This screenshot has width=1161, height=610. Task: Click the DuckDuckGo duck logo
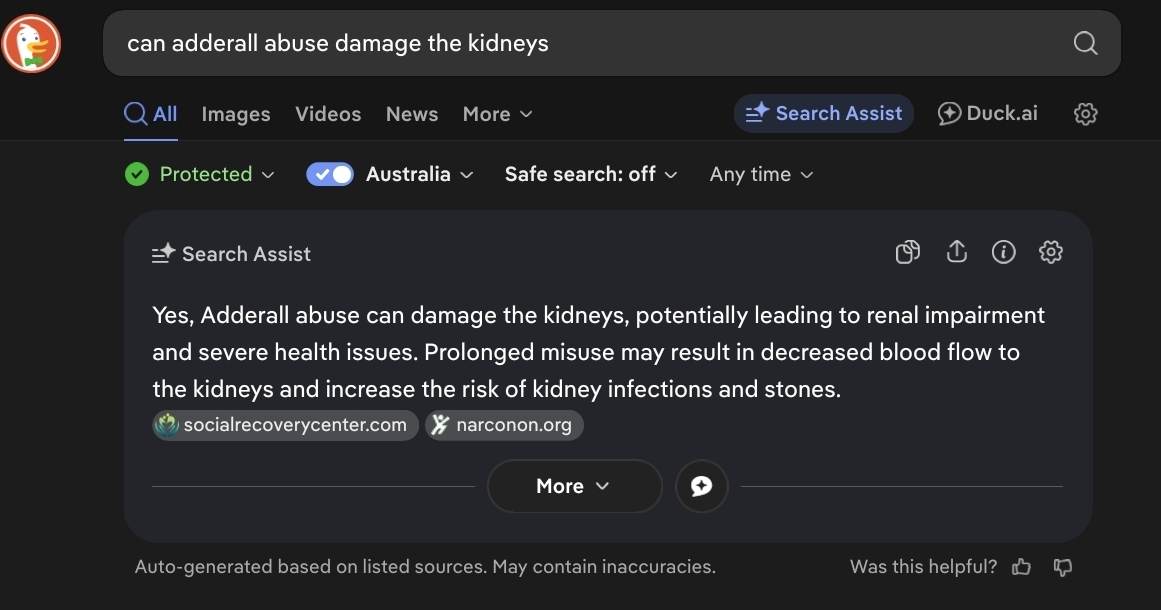(31, 43)
